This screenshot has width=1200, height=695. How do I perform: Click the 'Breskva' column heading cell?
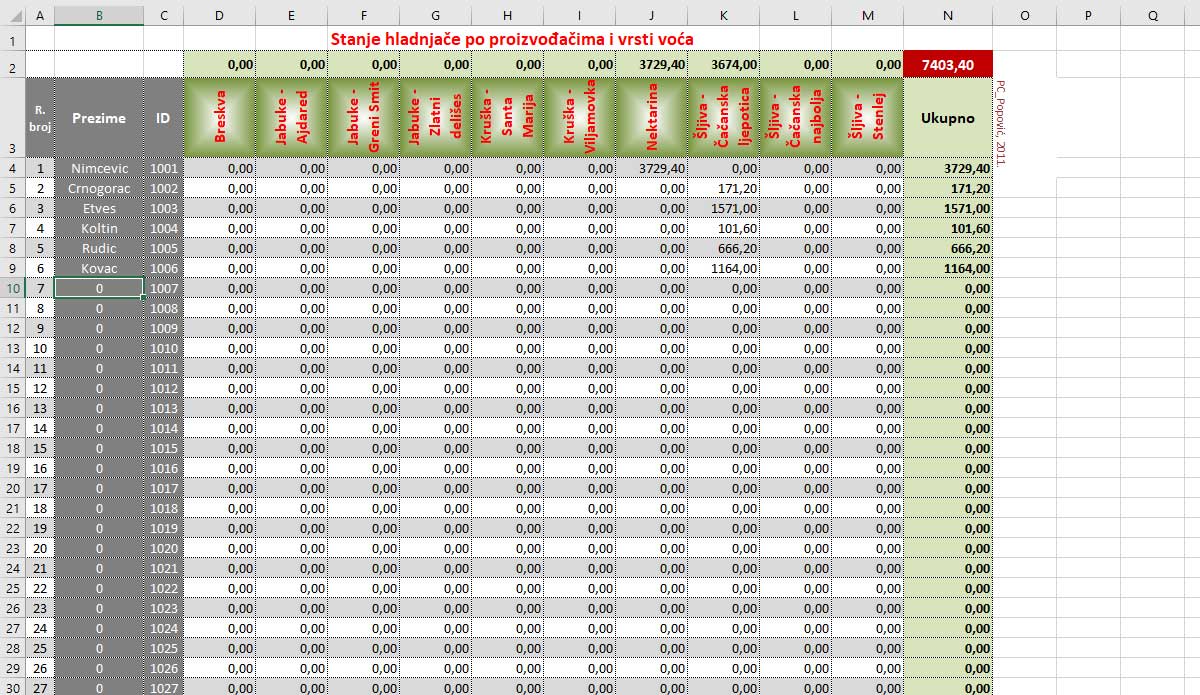(219, 118)
